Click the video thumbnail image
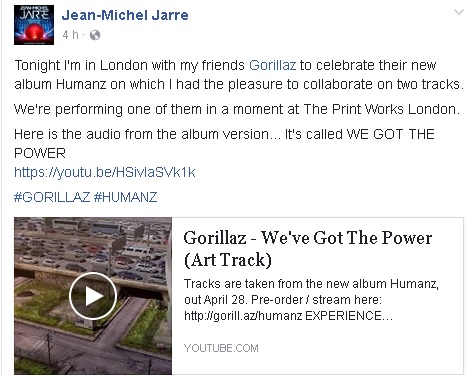 (x=93, y=296)
